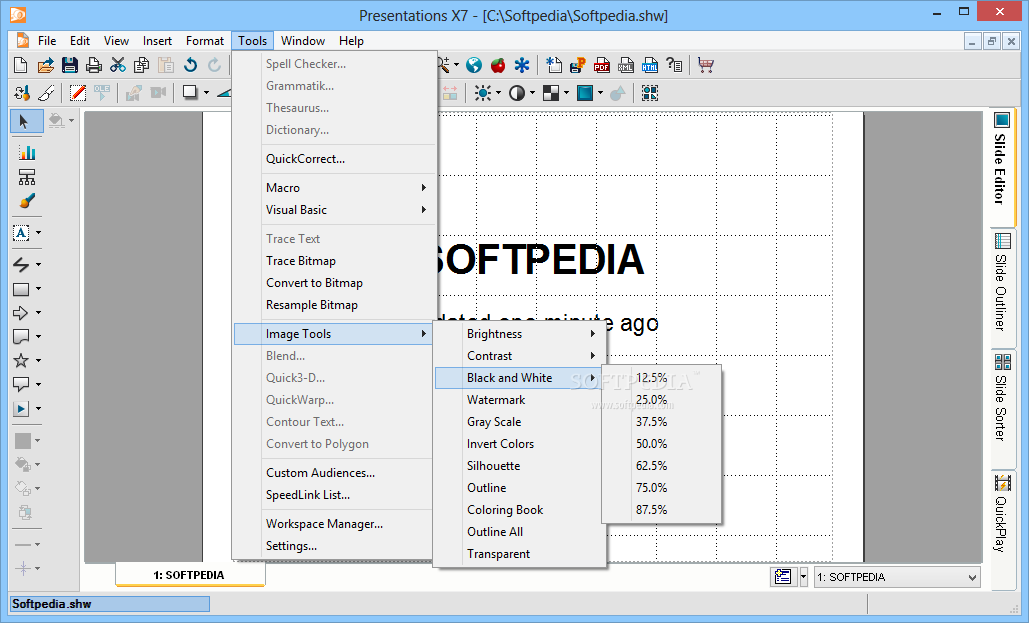Click the question mark help icon
Viewport: 1029px width, 623px height.
[x=674, y=65]
